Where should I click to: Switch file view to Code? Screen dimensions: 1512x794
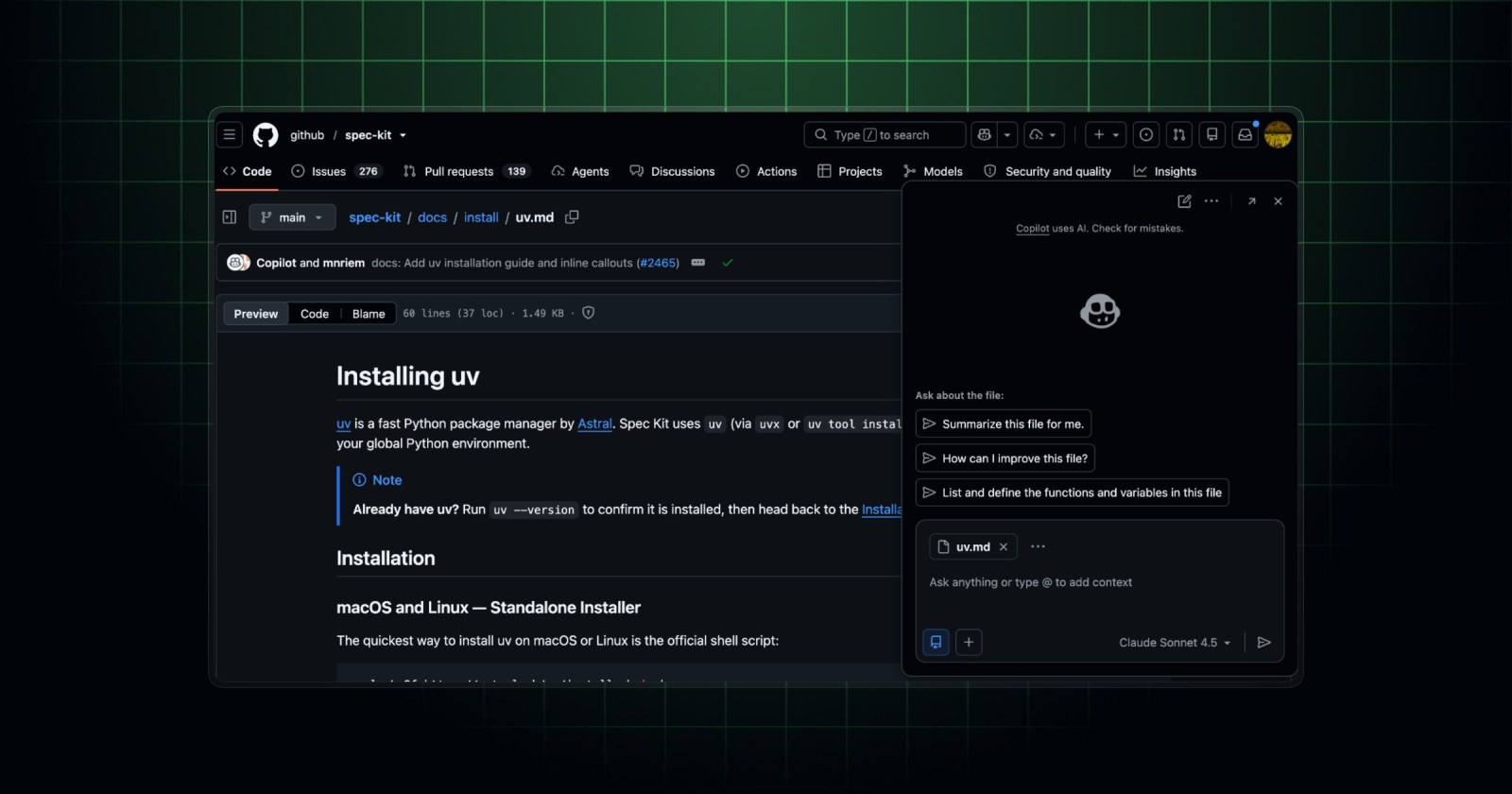click(315, 314)
